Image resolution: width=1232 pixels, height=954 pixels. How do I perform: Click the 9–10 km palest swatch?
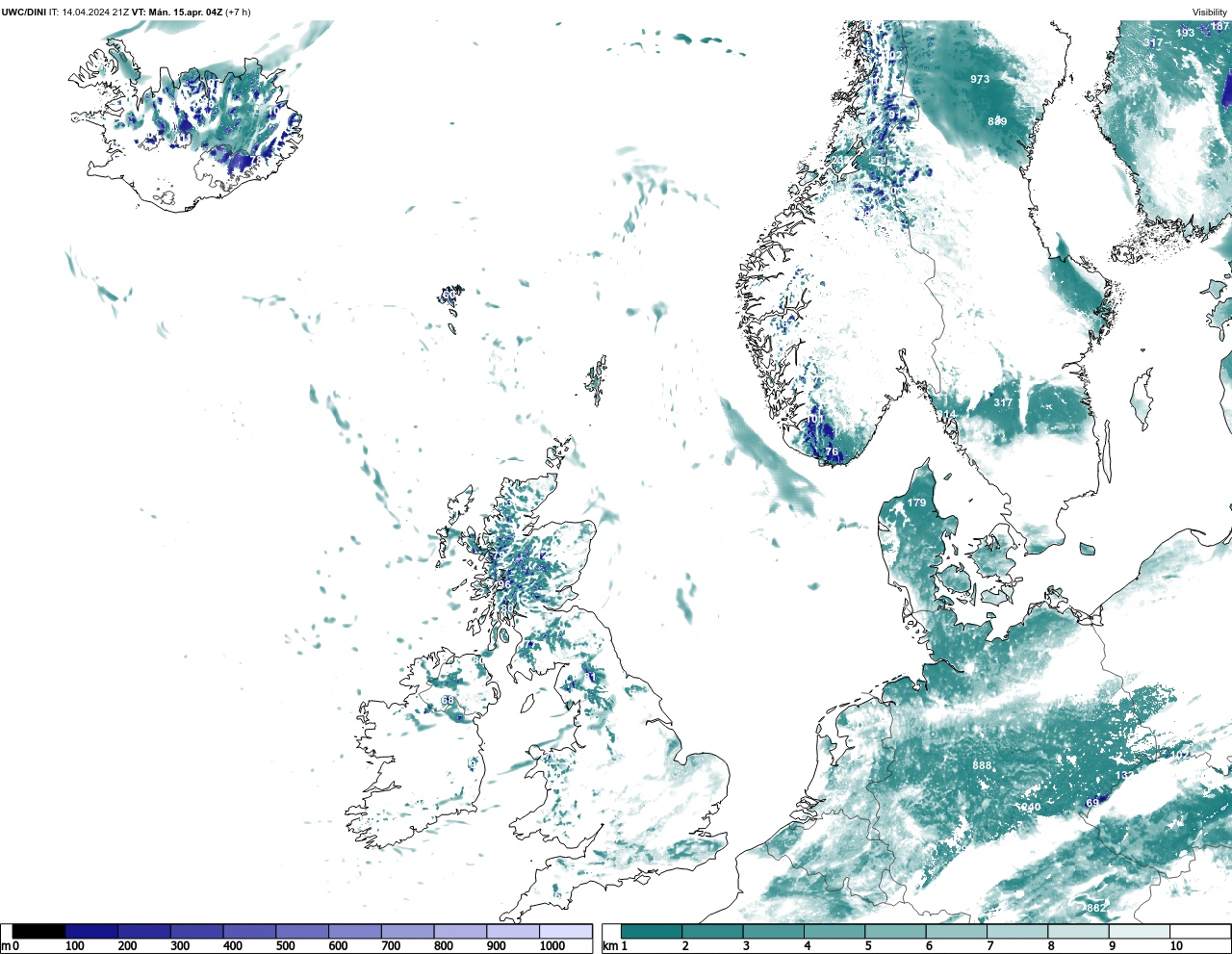tap(1139, 931)
